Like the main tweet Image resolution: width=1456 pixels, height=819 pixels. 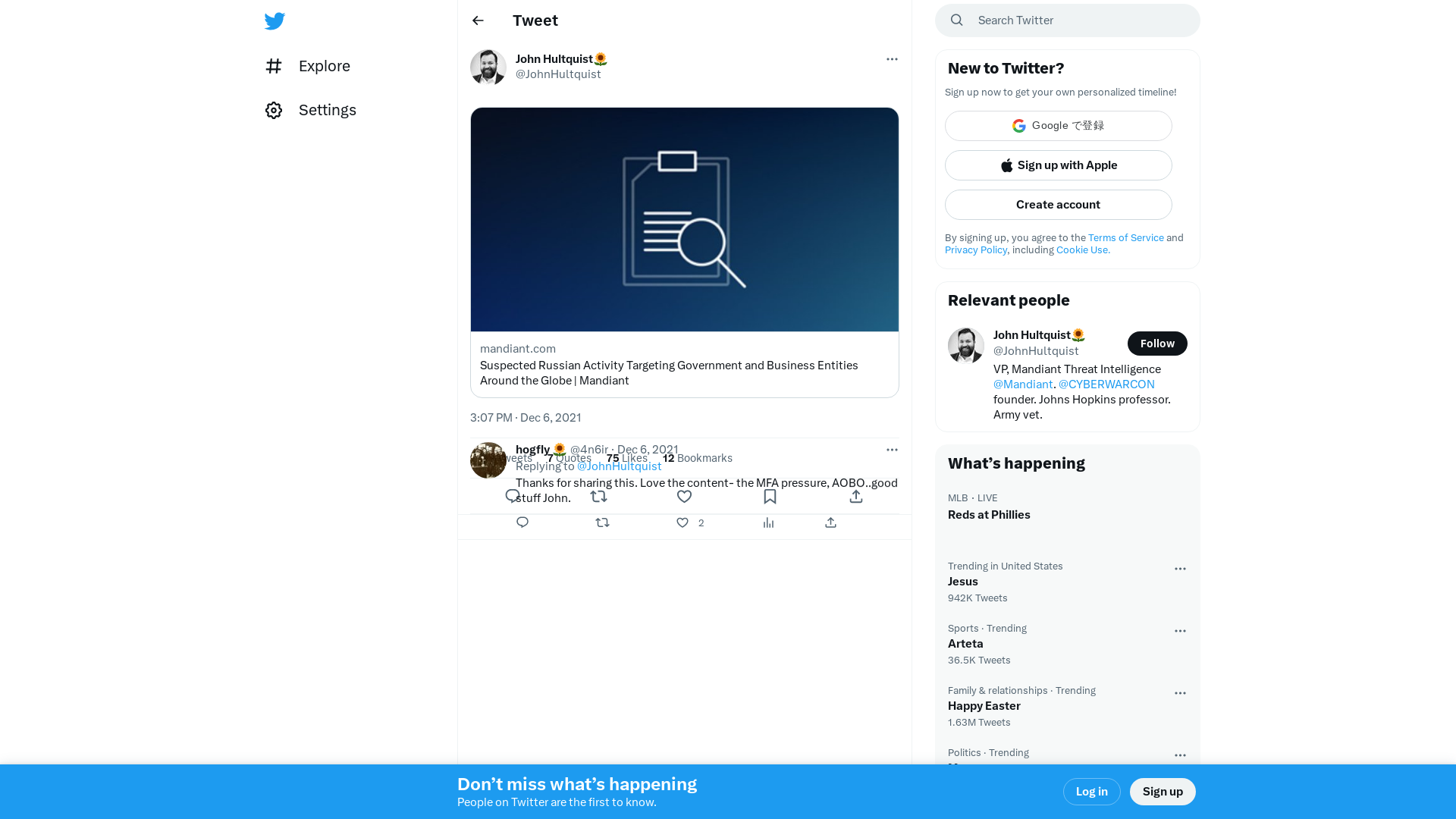tap(684, 497)
